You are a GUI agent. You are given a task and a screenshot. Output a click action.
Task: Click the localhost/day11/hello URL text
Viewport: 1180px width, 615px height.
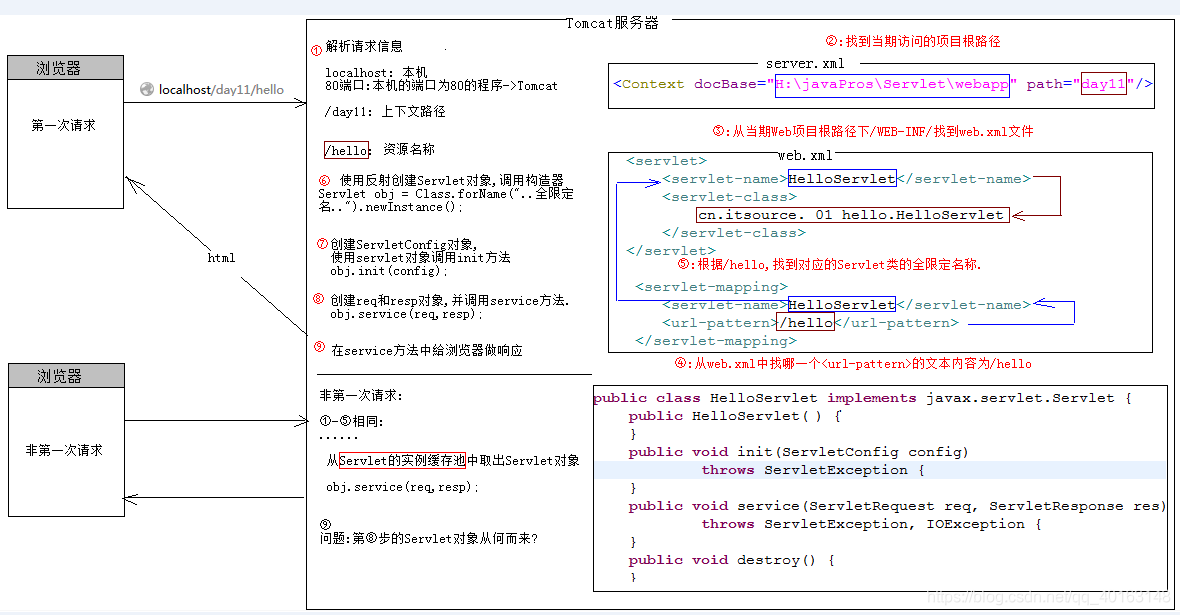click(x=221, y=90)
